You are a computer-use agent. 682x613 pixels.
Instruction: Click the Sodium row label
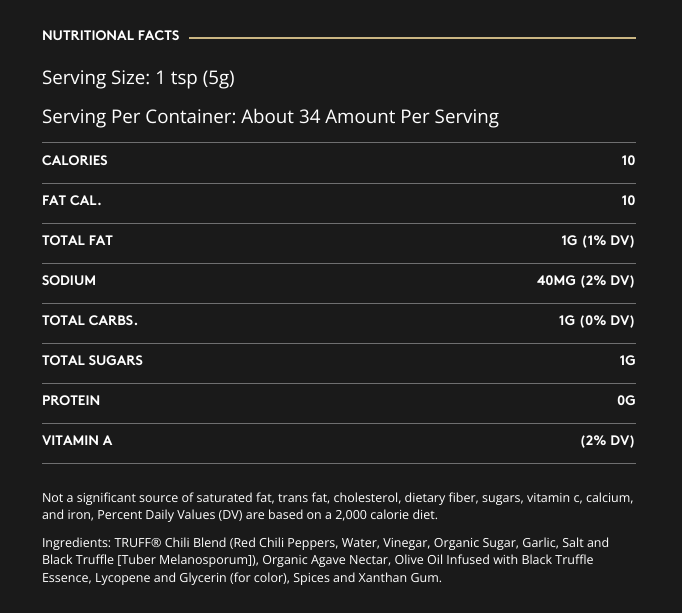pos(69,281)
